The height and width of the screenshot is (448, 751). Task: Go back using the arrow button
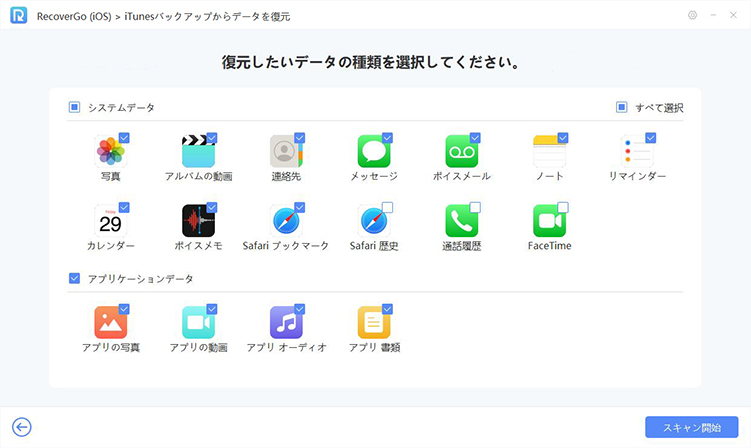[22, 427]
